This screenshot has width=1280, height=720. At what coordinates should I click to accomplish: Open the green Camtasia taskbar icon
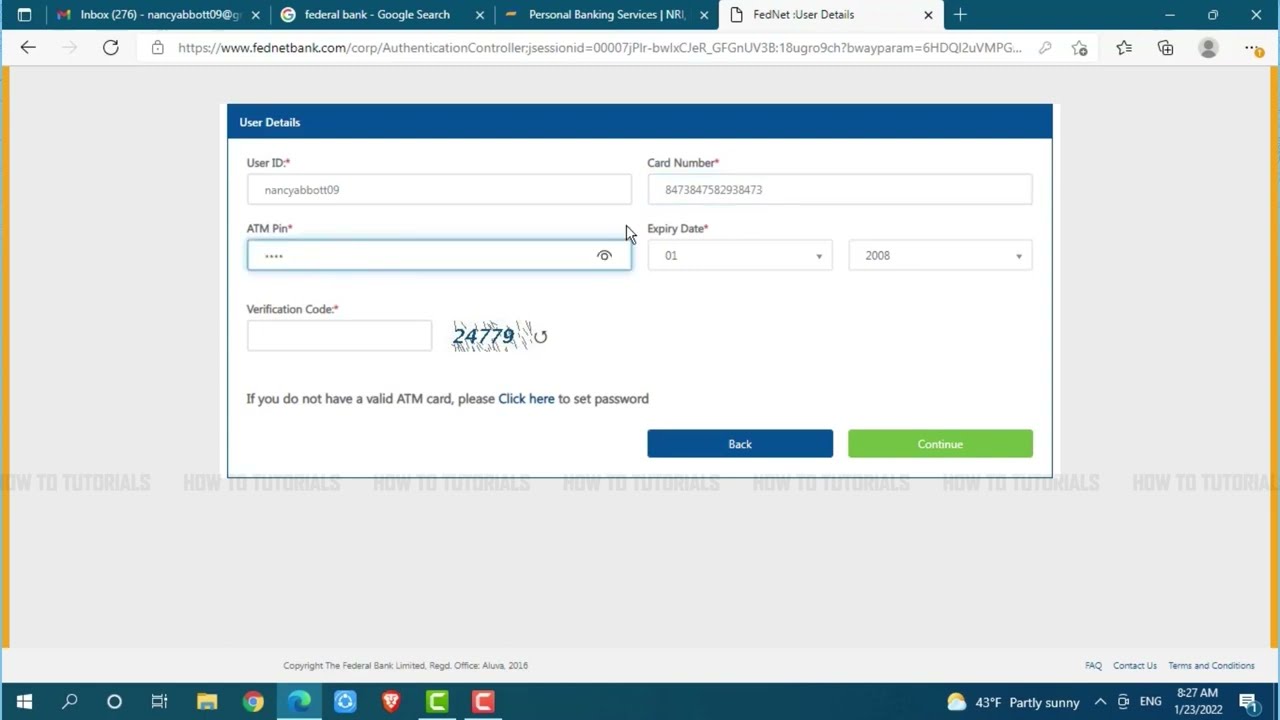point(437,702)
